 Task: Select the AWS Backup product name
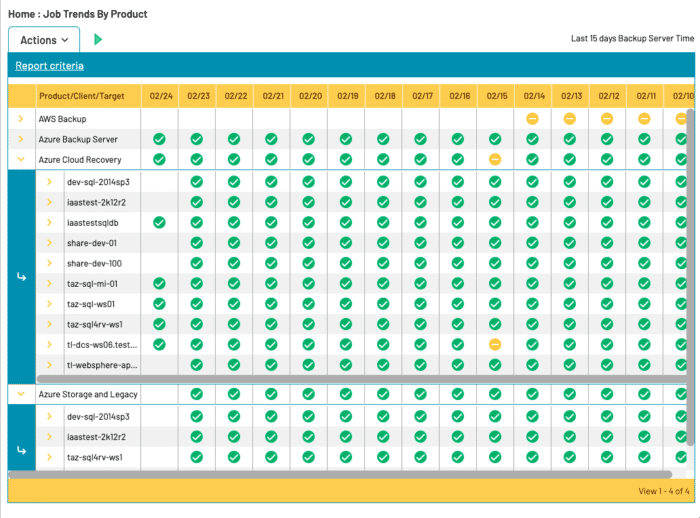point(62,119)
